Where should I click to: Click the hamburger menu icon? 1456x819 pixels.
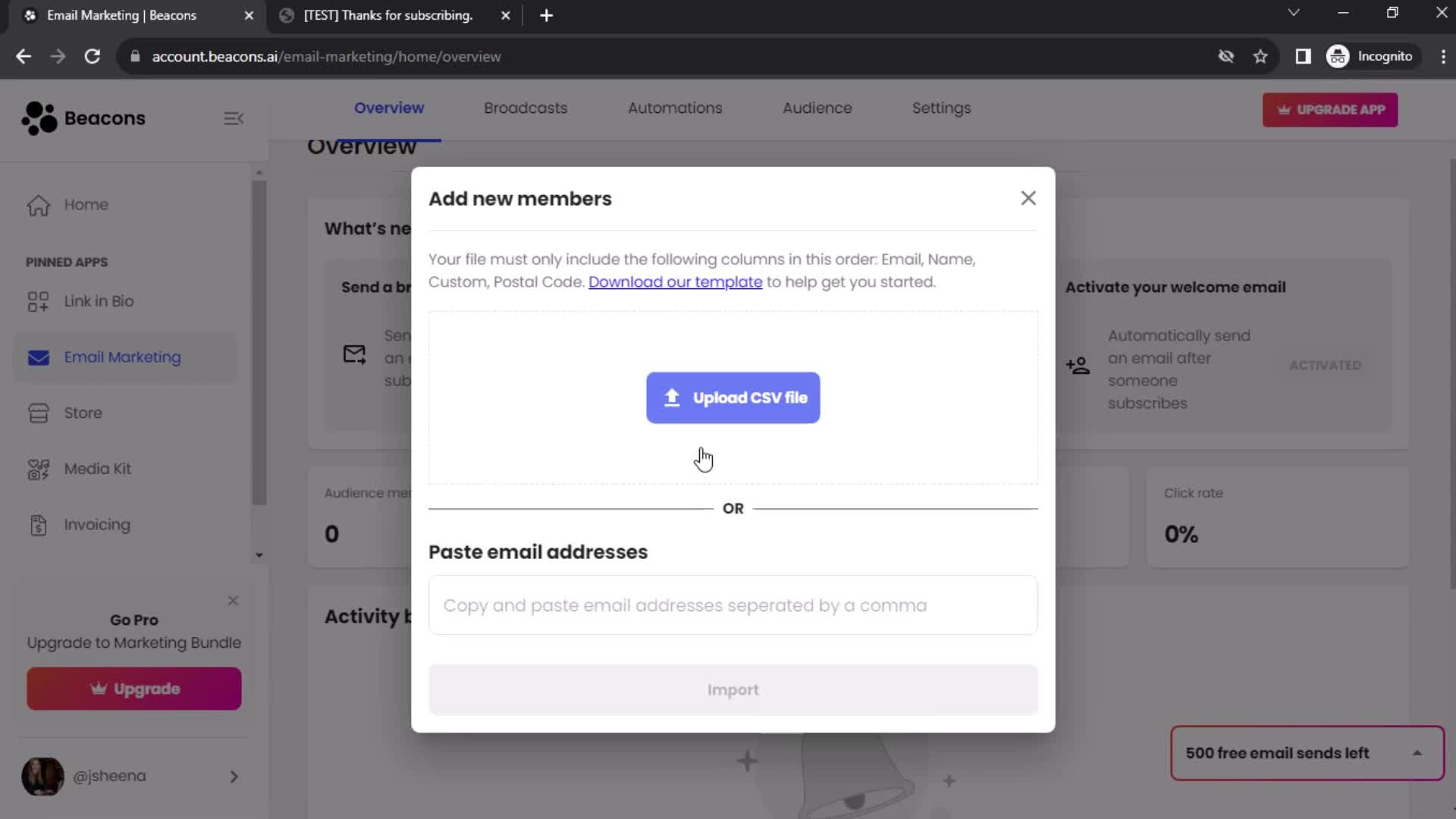point(234,118)
